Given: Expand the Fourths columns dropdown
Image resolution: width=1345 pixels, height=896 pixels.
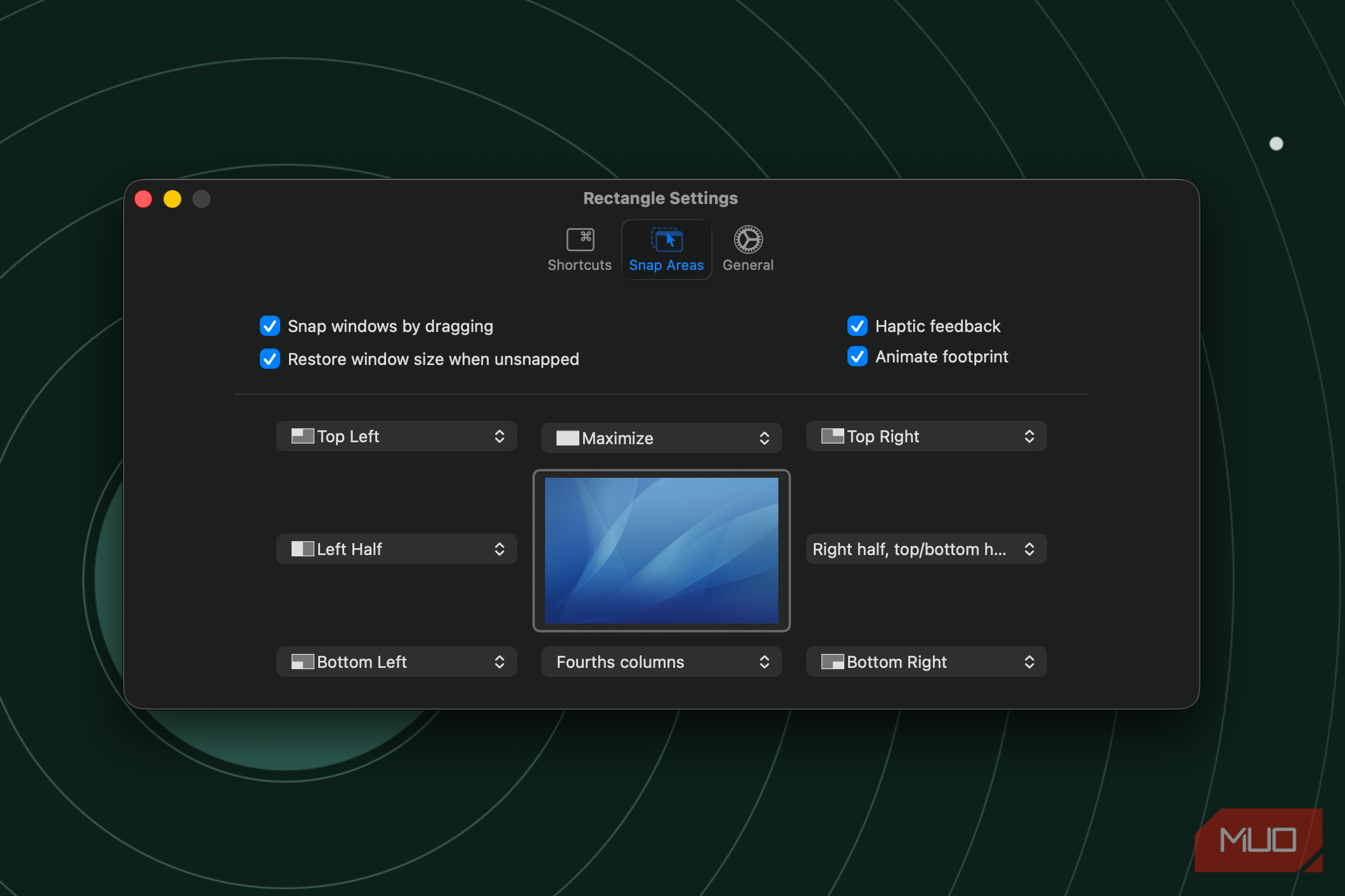Looking at the screenshot, I should pyautogui.click(x=662, y=662).
